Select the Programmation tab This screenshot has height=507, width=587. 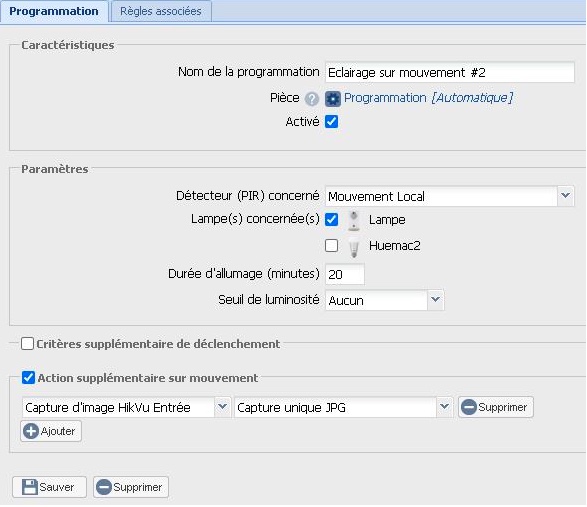(x=54, y=11)
